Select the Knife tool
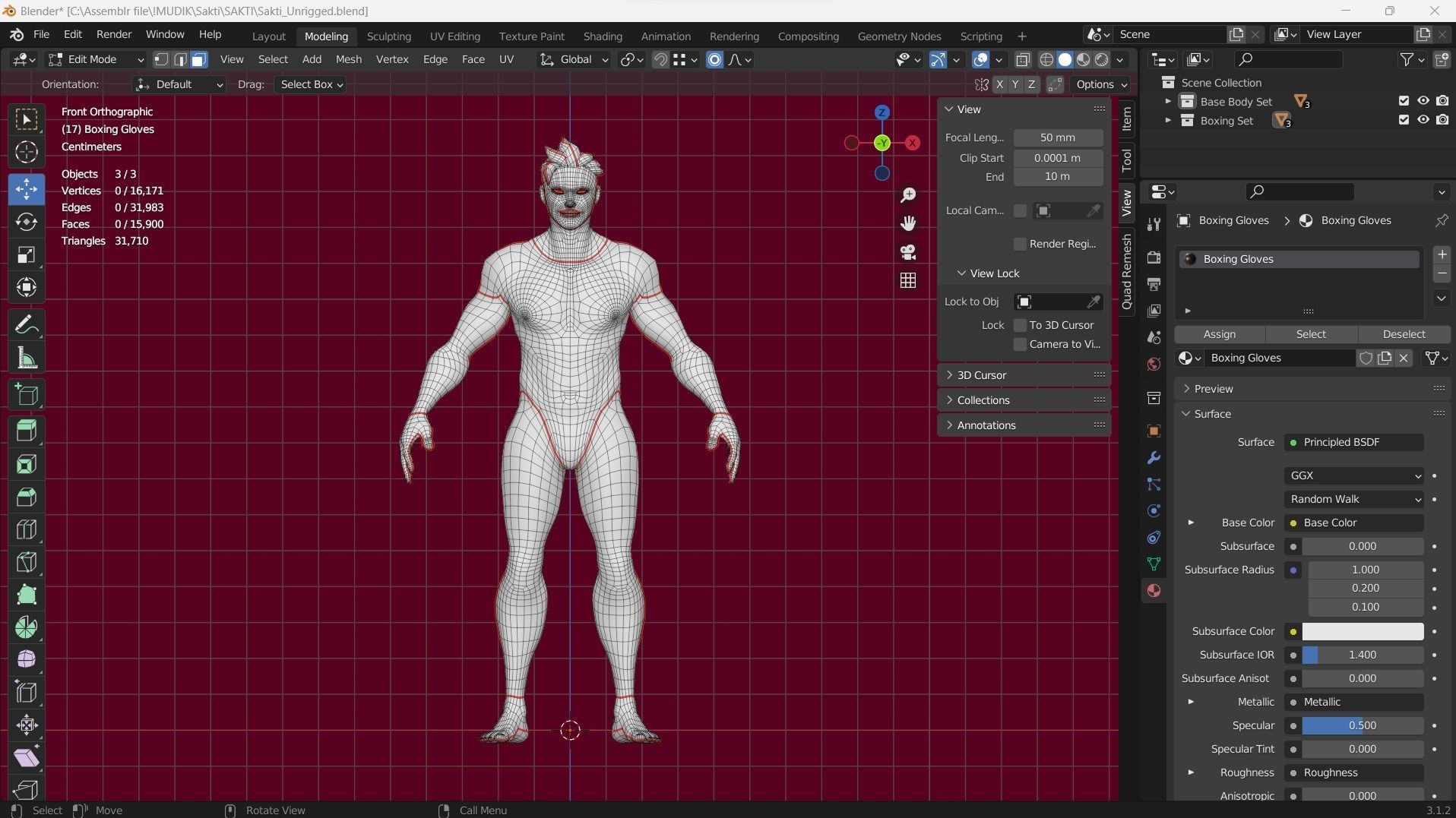The image size is (1456, 818). point(27,562)
